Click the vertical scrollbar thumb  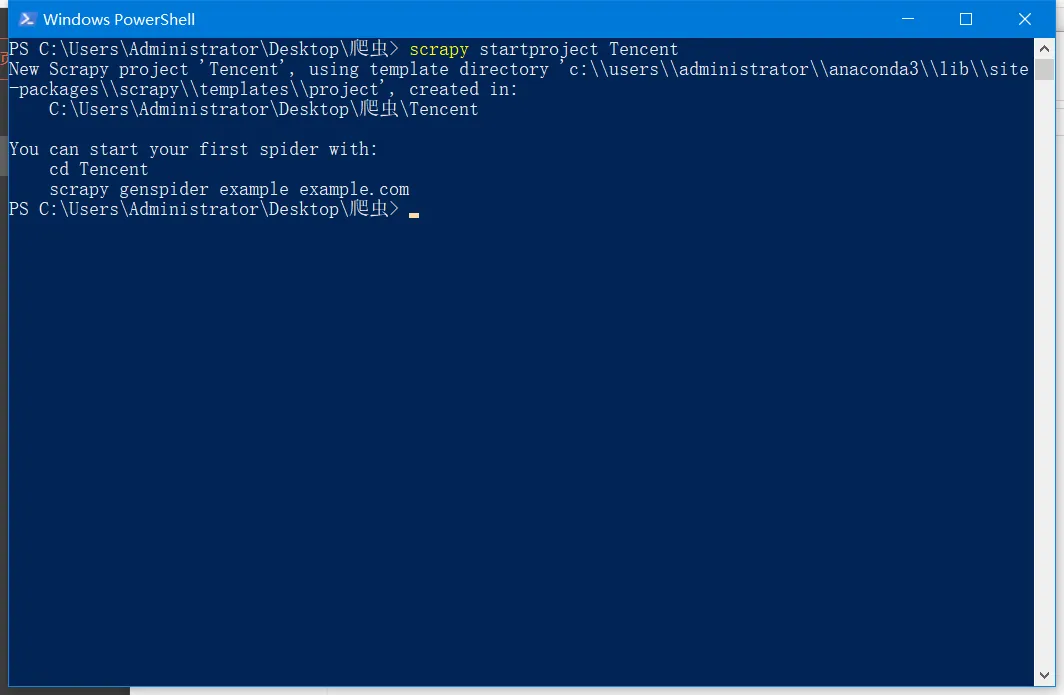(1044, 69)
